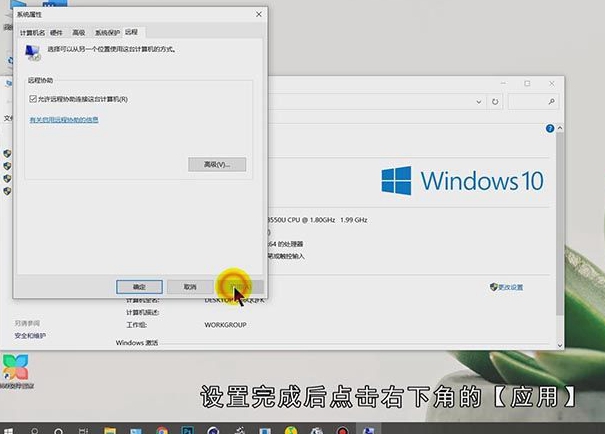Click the WORKGROUP value text
The image size is (605, 434).
click(x=225, y=325)
